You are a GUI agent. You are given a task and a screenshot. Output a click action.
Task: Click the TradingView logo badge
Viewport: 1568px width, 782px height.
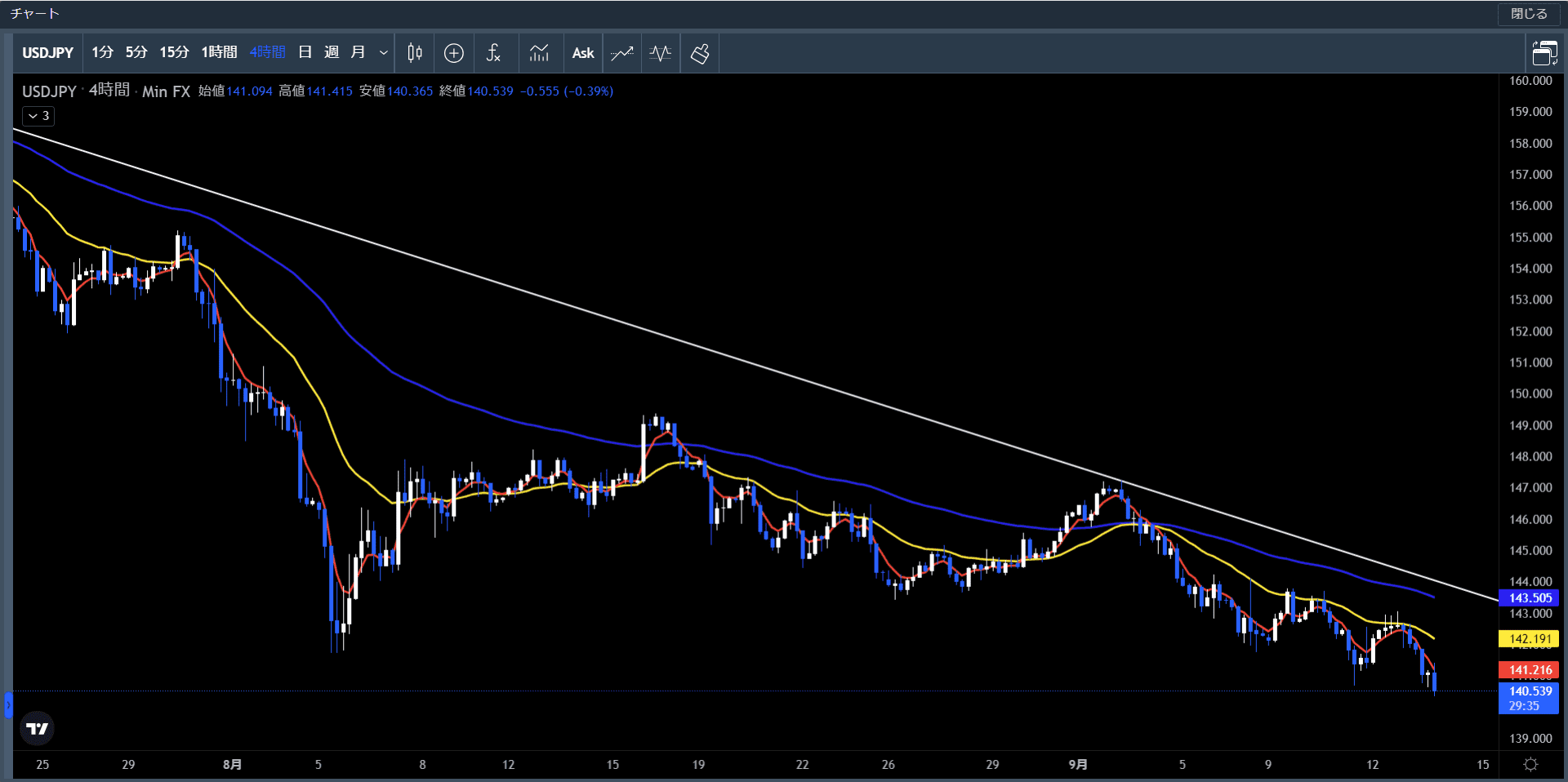(37, 729)
